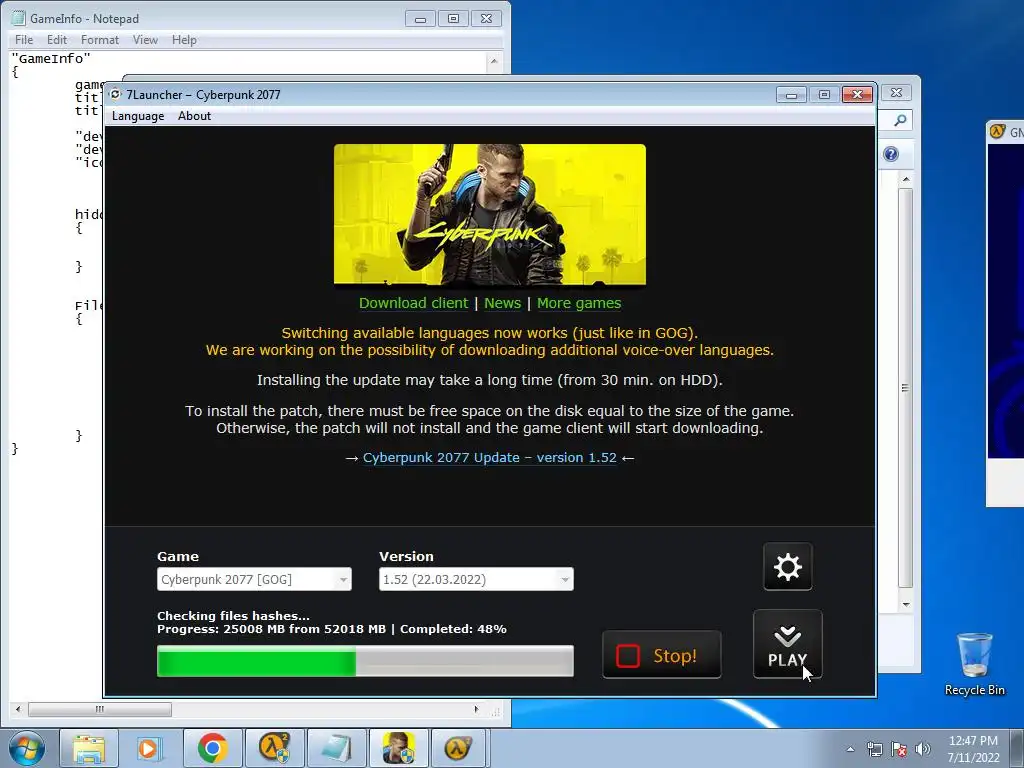
Task: Click the network tray icon
Action: pos(874,749)
